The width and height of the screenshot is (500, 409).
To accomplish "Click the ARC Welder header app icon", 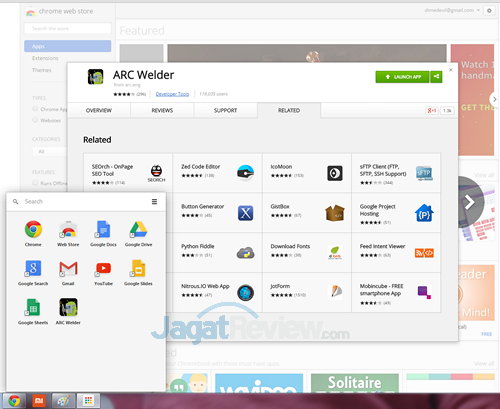I will 95,77.
